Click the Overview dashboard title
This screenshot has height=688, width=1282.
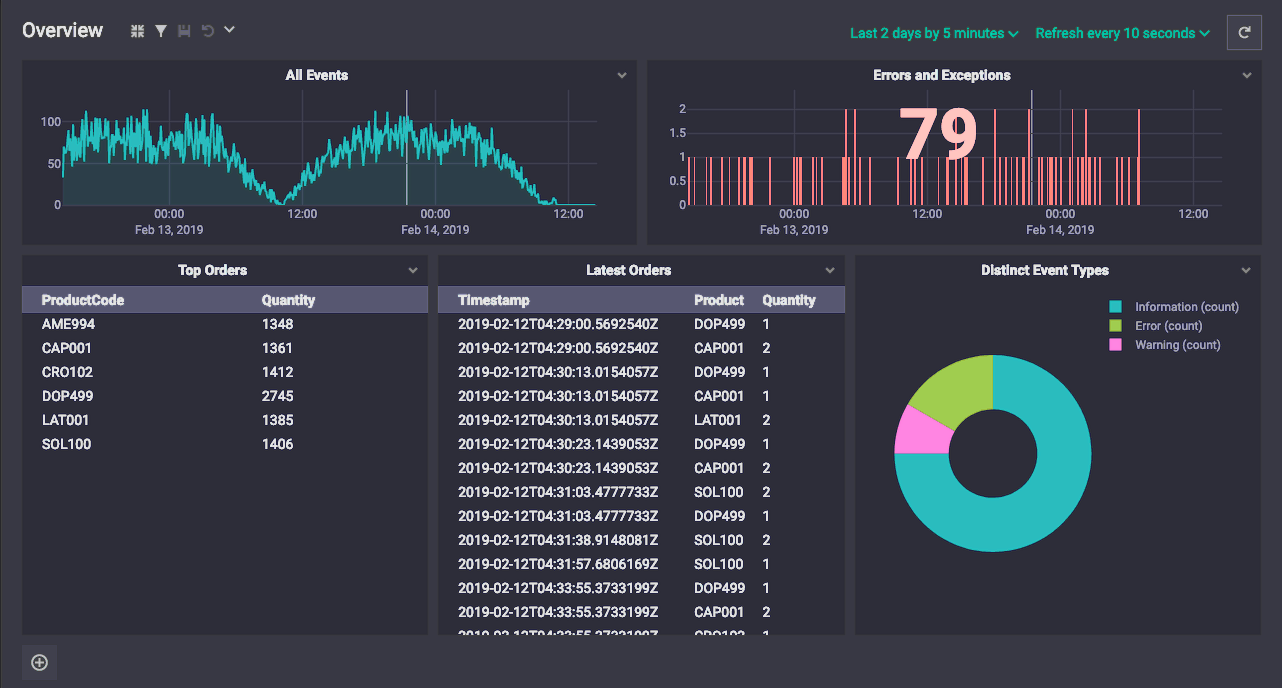[x=63, y=31]
